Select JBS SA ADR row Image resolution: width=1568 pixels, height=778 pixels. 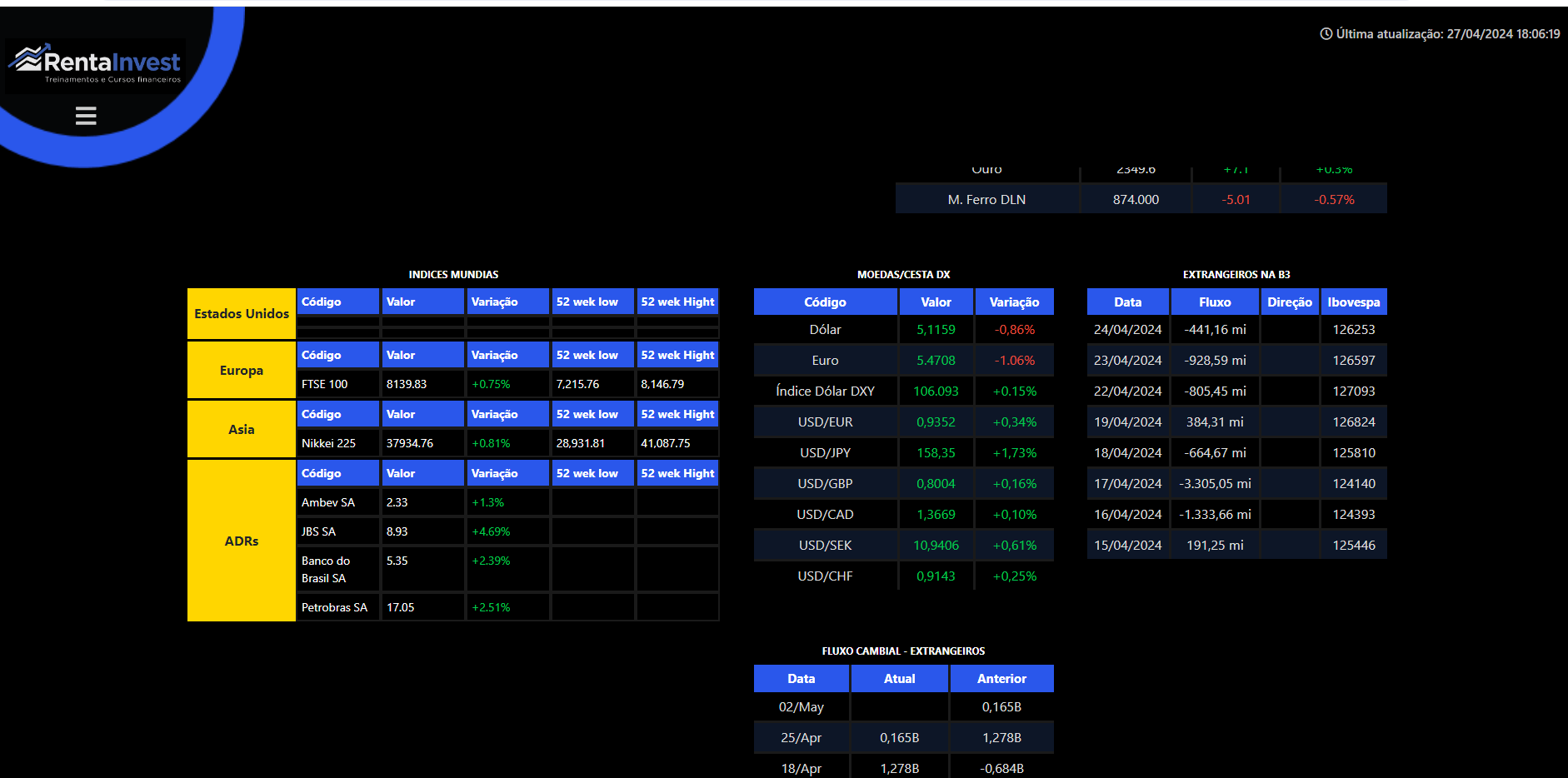318,531
